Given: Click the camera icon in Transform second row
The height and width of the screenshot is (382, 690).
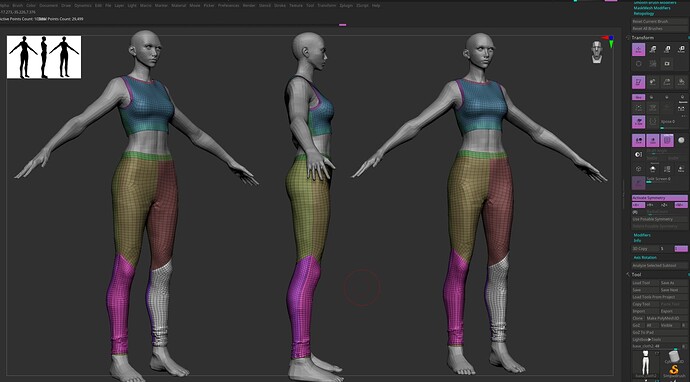Looking at the screenshot, I should point(667,64).
